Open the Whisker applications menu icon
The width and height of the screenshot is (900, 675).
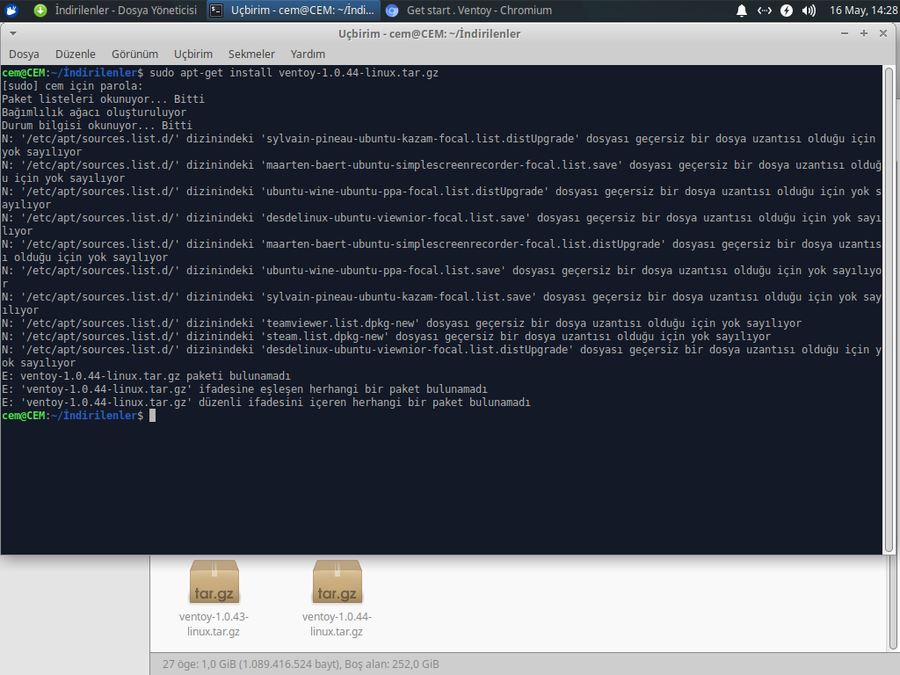(x=11, y=10)
